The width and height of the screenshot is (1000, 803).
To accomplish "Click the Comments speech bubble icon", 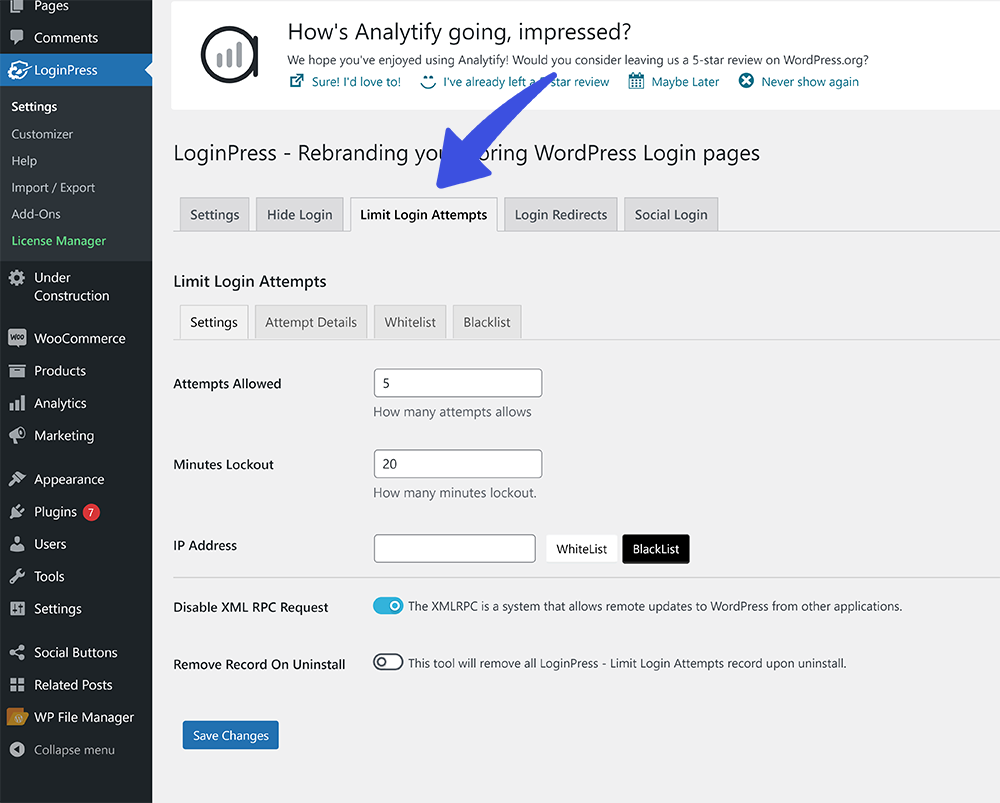I will (17, 37).
